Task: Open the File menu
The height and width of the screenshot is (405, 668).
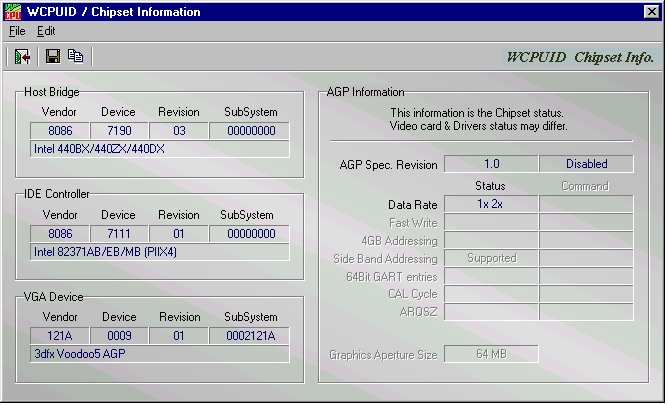Action: [17, 31]
